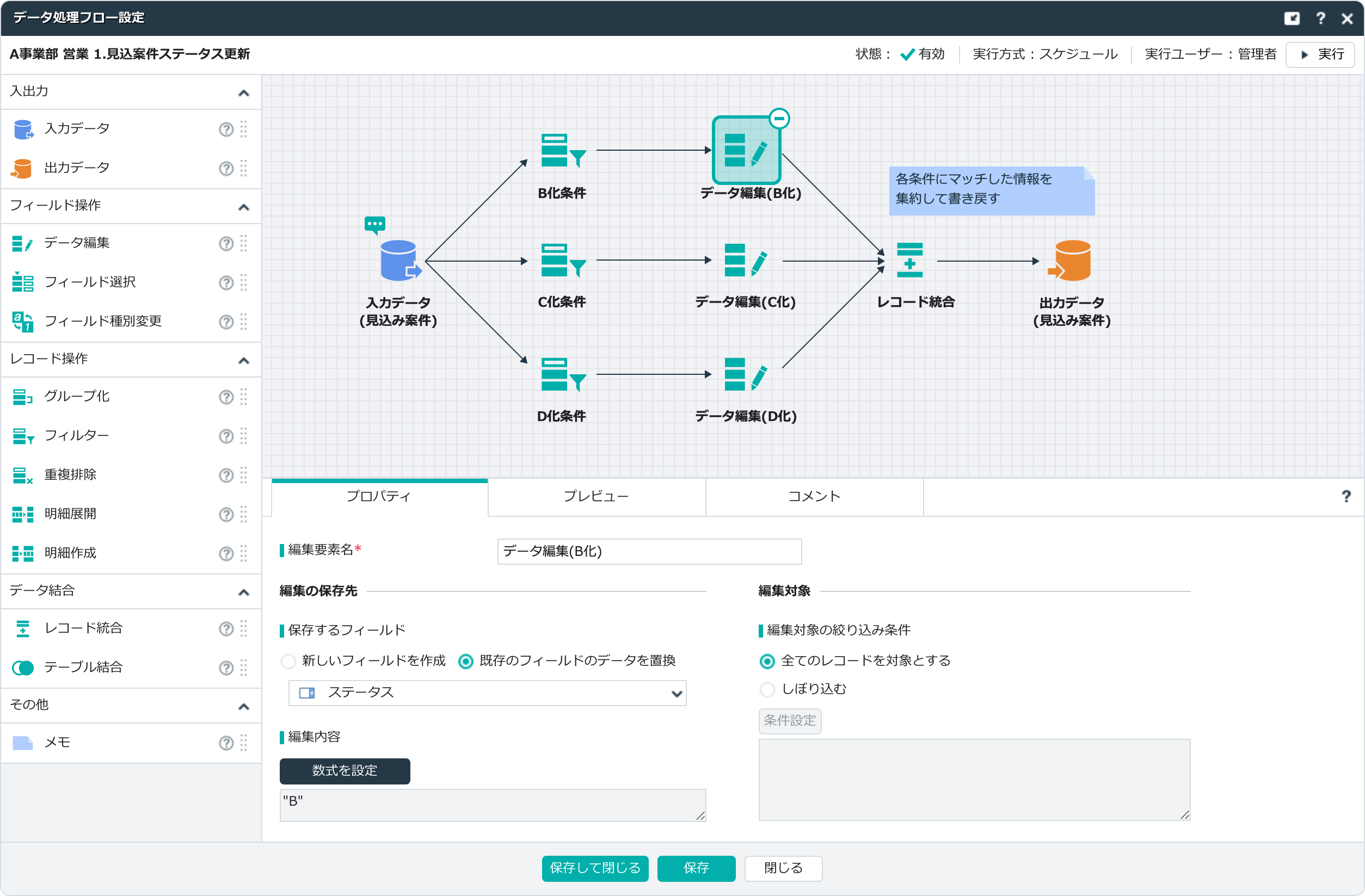Choose the しぼり込む radio button
Viewport: 1365px width, 896px height.
click(767, 690)
